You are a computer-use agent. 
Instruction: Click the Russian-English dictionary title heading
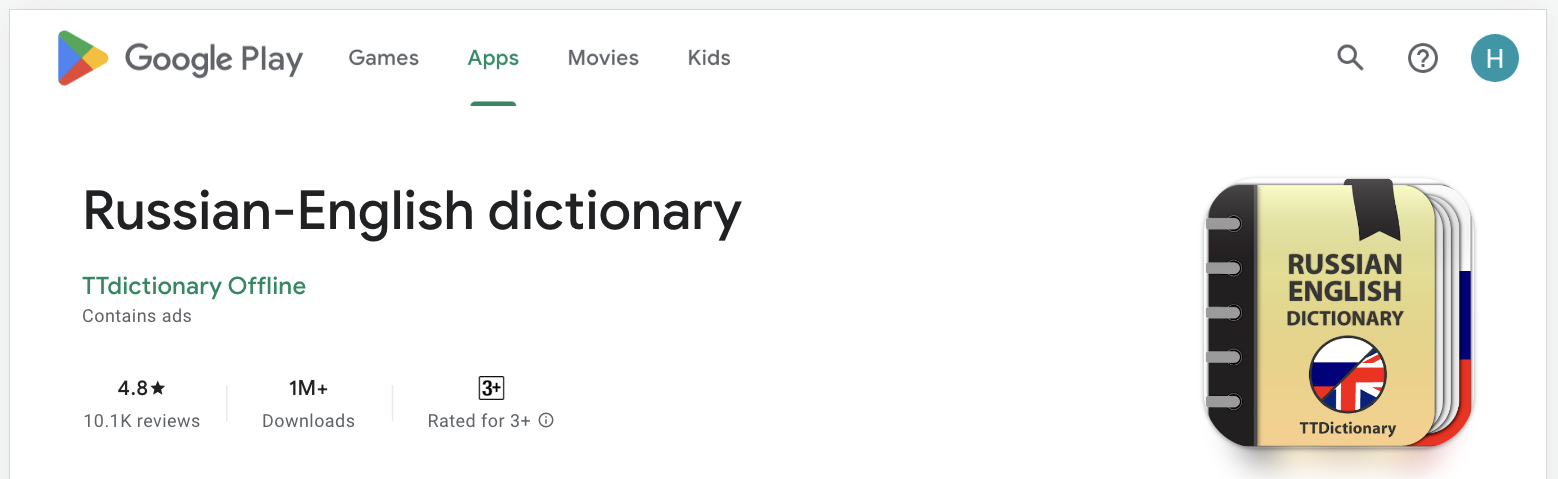click(412, 212)
